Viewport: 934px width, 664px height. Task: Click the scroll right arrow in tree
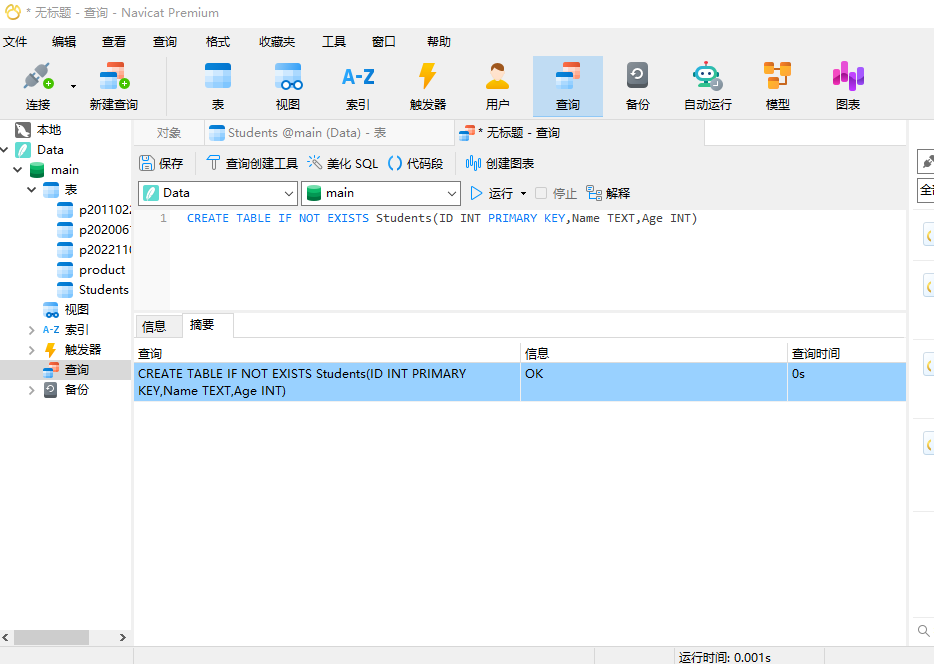pos(123,637)
